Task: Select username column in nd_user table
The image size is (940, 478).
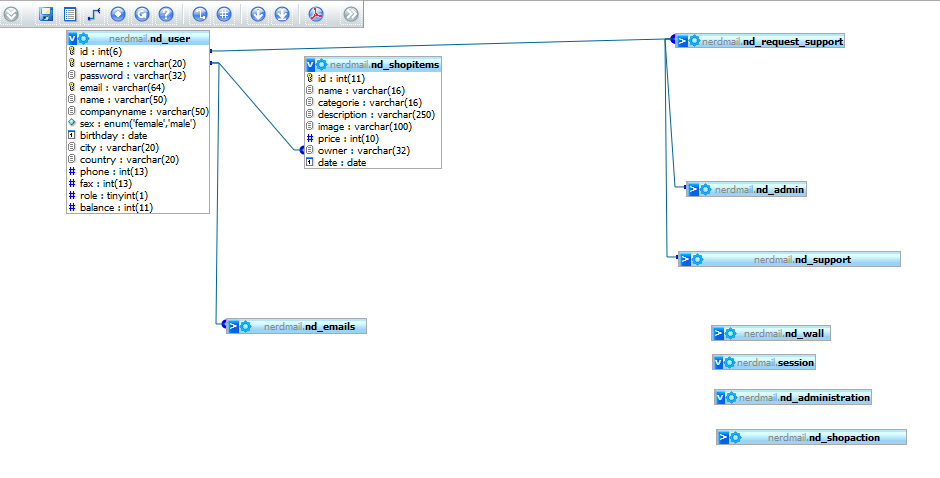Action: pos(132,63)
